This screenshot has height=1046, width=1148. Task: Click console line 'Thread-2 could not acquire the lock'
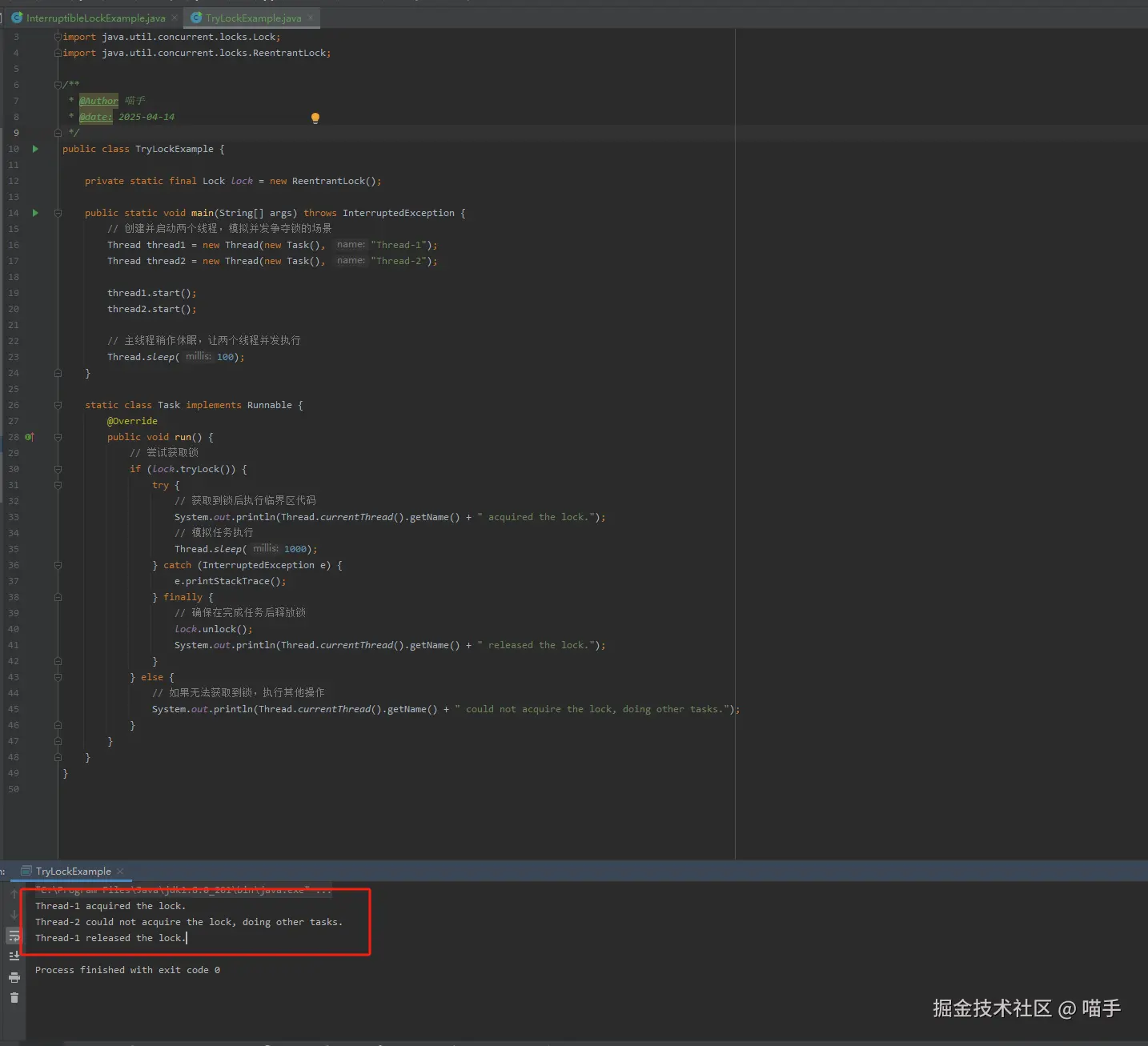(189, 922)
